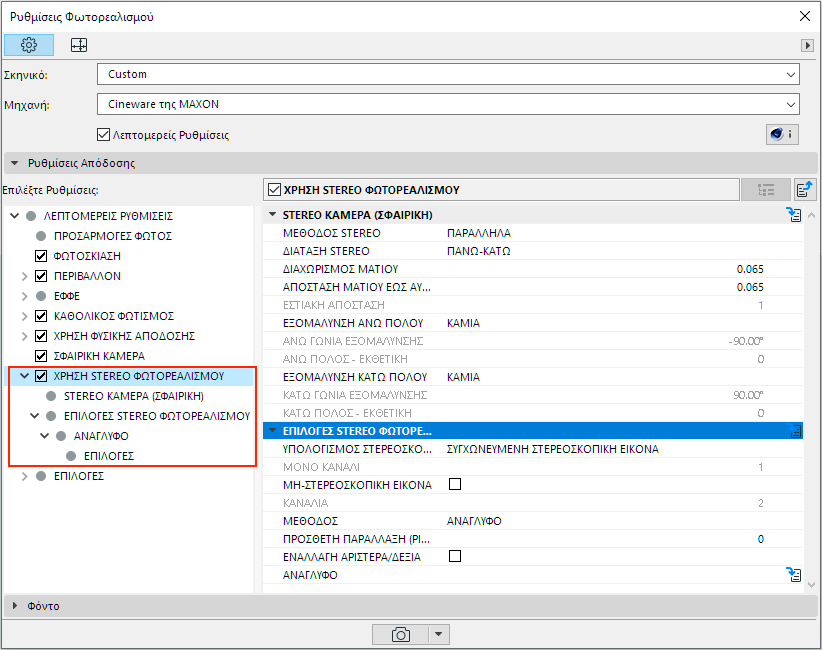Open the Σκηνικό Custom dropdown
This screenshot has width=822, height=650.
click(x=448, y=74)
